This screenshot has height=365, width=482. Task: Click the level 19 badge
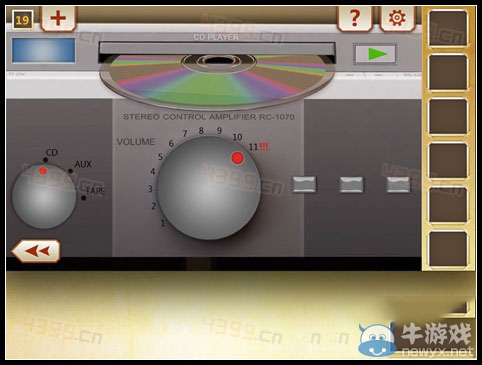click(x=22, y=20)
